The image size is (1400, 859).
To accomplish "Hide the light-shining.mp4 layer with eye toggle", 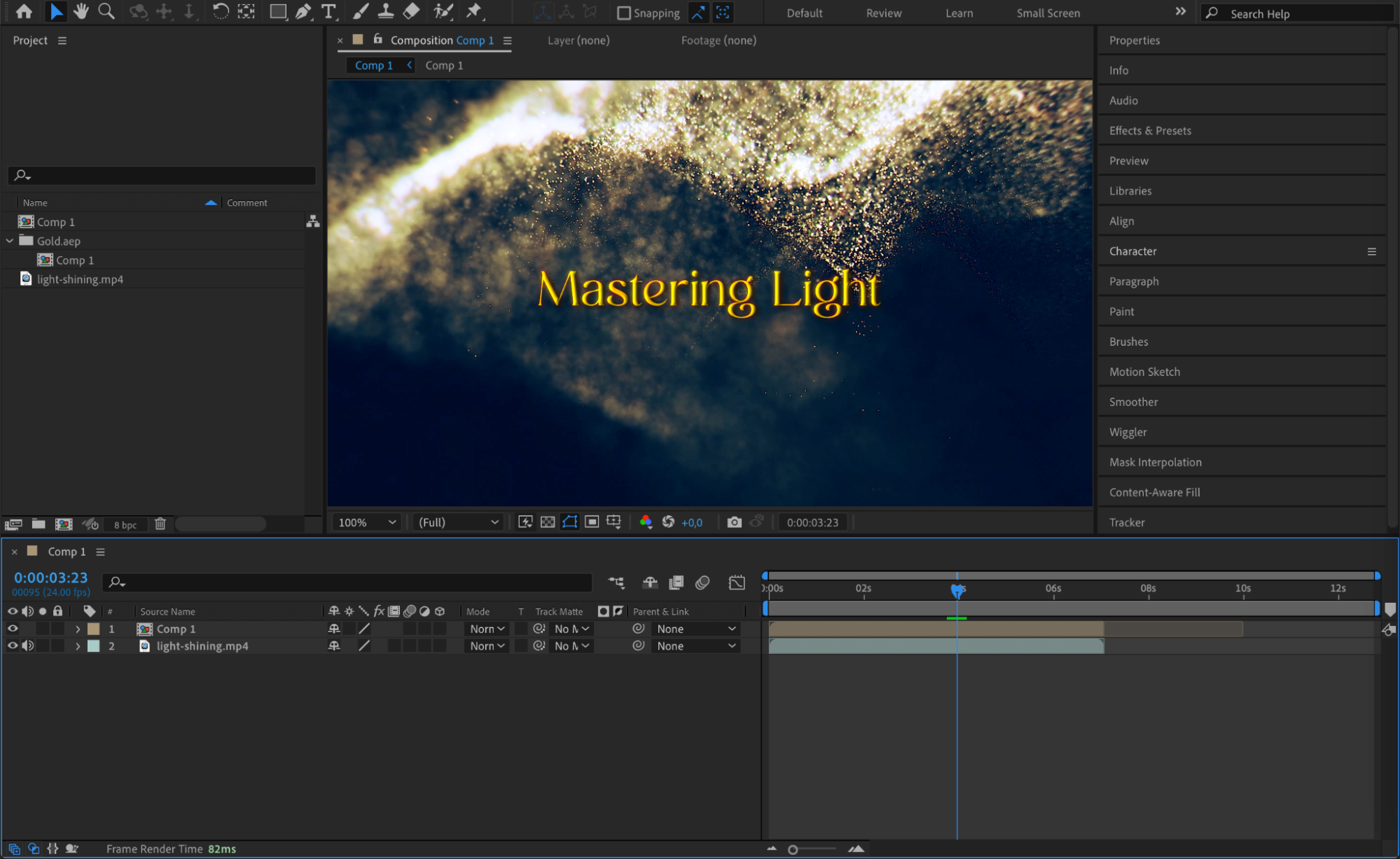I will coord(13,646).
